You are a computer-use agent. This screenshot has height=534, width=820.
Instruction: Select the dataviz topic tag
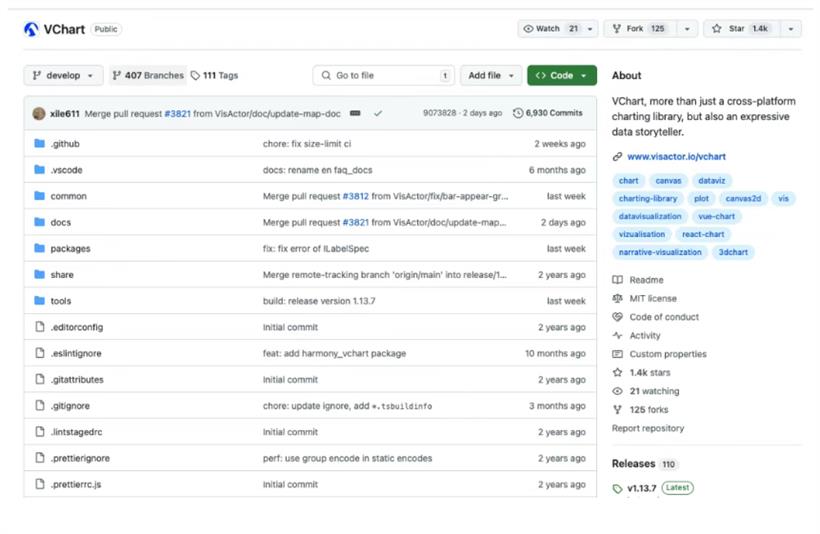(712, 180)
